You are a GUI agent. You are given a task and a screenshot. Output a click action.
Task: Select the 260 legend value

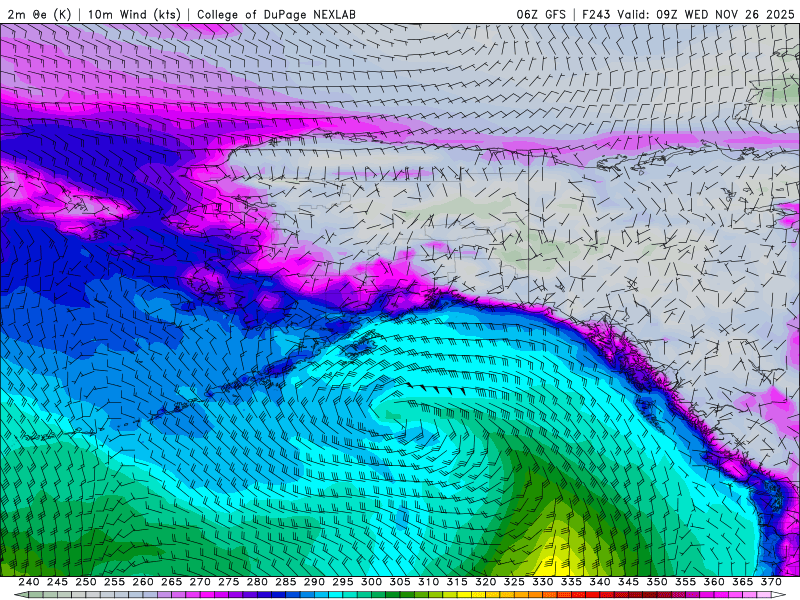click(x=143, y=582)
